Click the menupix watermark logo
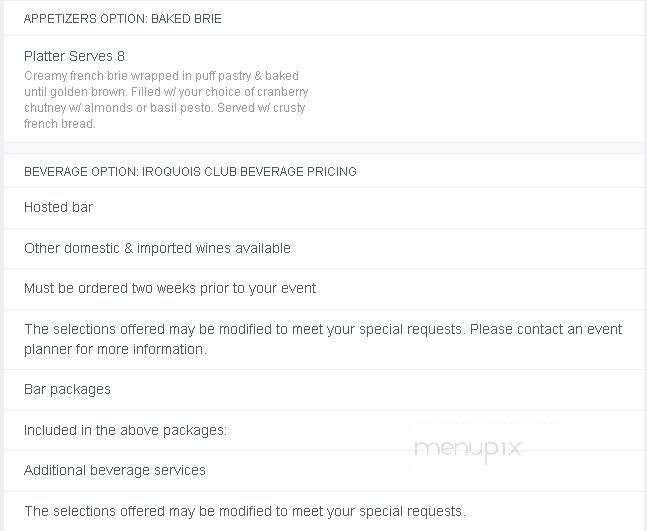 click(468, 448)
